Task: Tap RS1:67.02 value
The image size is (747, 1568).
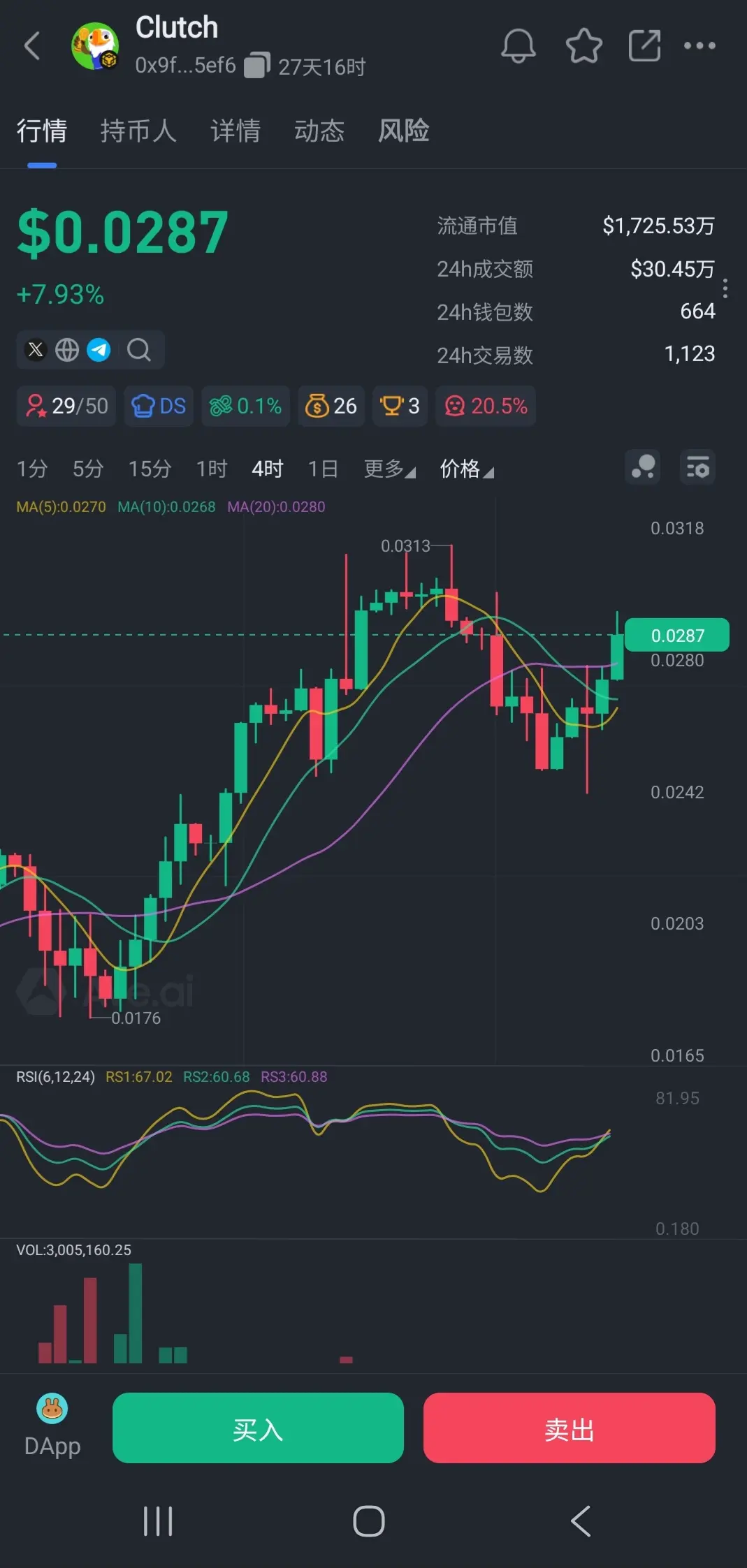Action: tap(138, 1076)
